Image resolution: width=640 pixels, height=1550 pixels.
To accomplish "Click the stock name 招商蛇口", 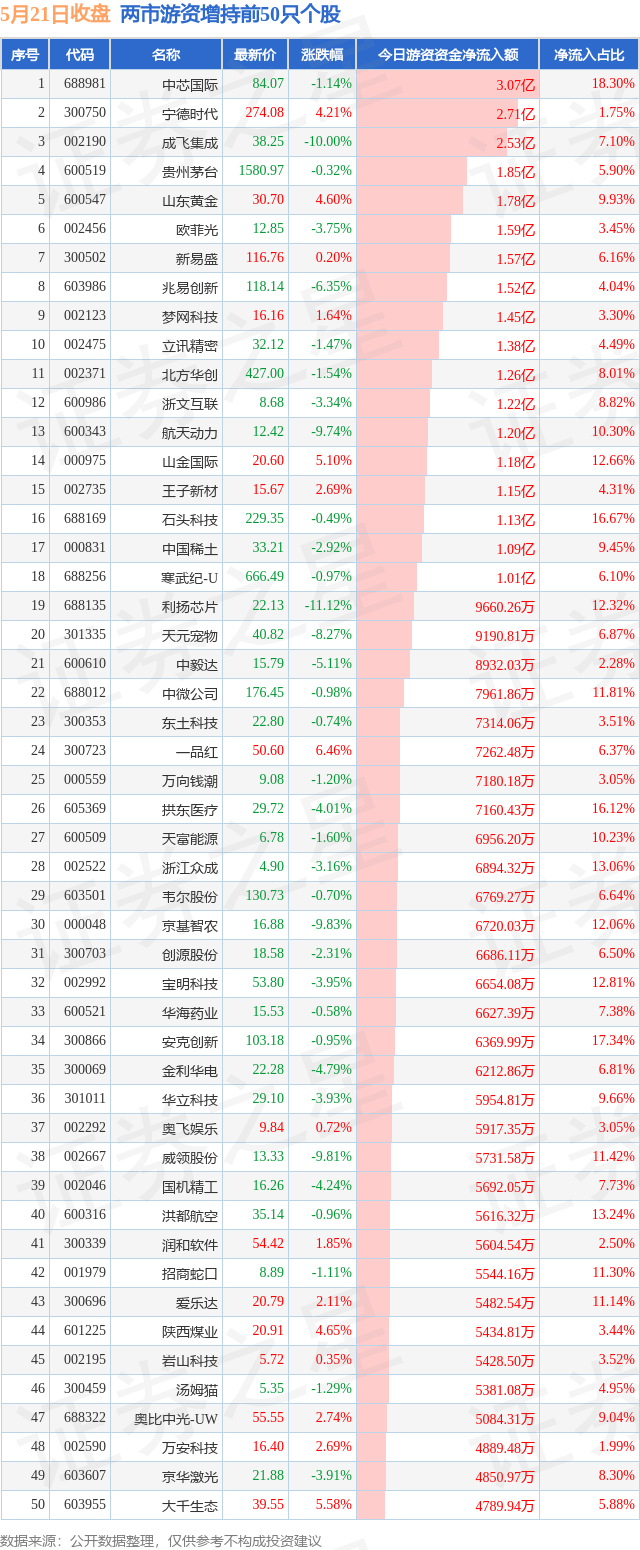I will pyautogui.click(x=190, y=1273).
